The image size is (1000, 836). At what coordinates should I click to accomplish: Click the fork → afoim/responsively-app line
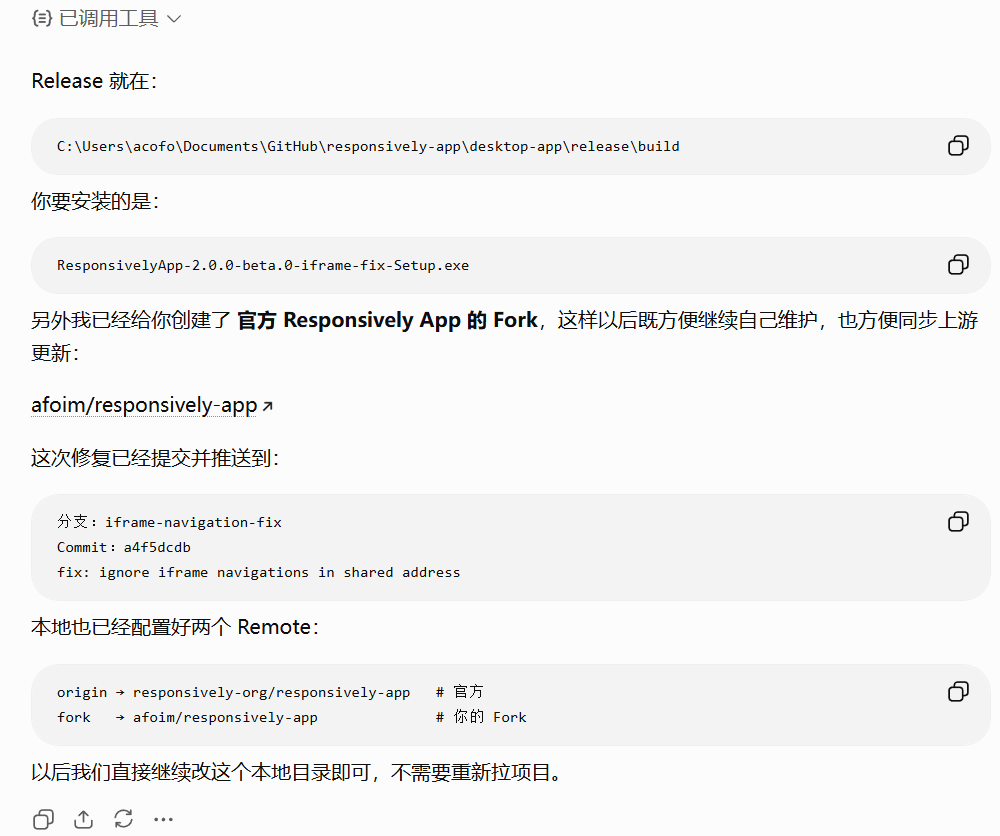tap(291, 717)
